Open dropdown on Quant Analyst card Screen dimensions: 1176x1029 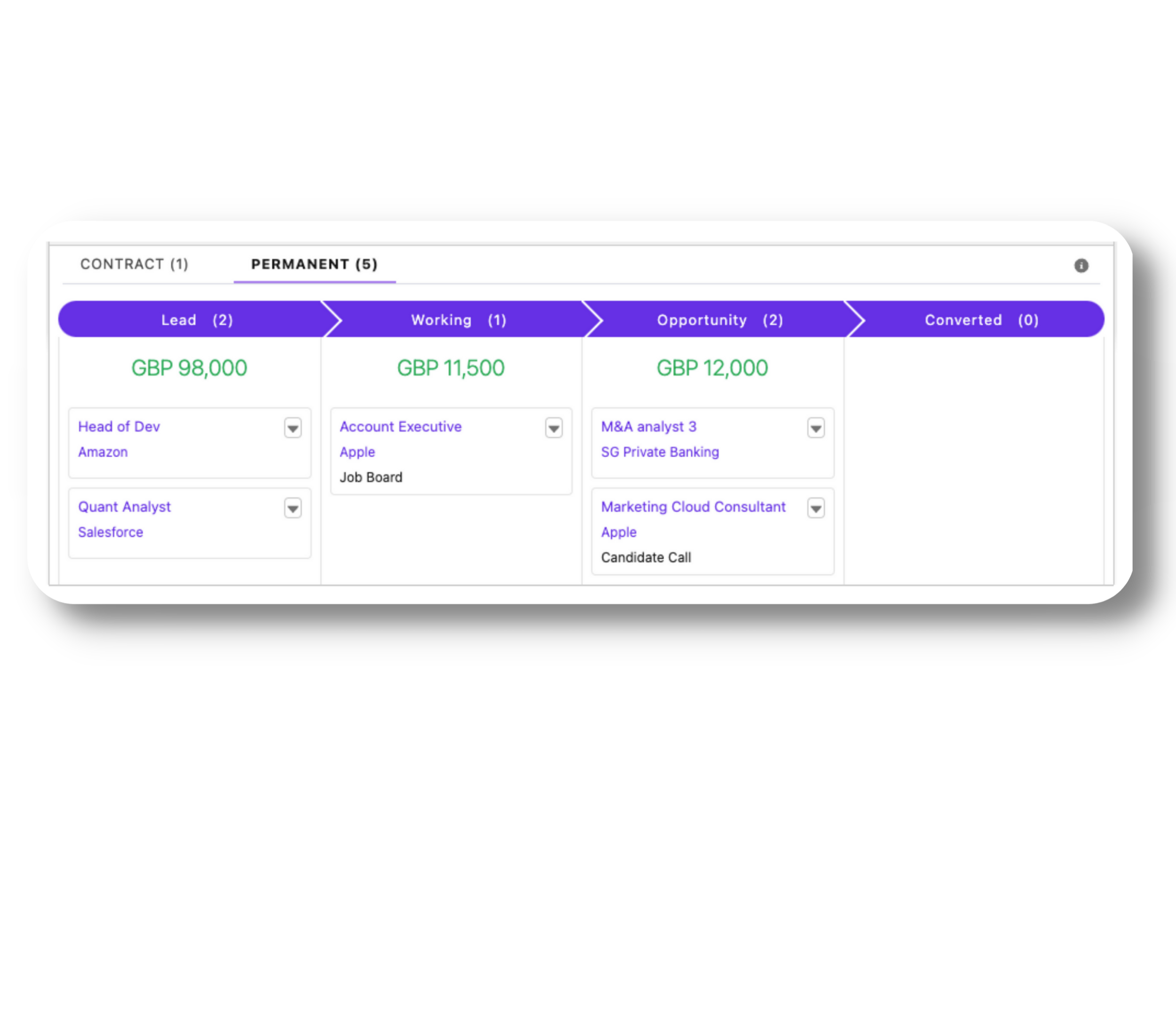click(293, 508)
